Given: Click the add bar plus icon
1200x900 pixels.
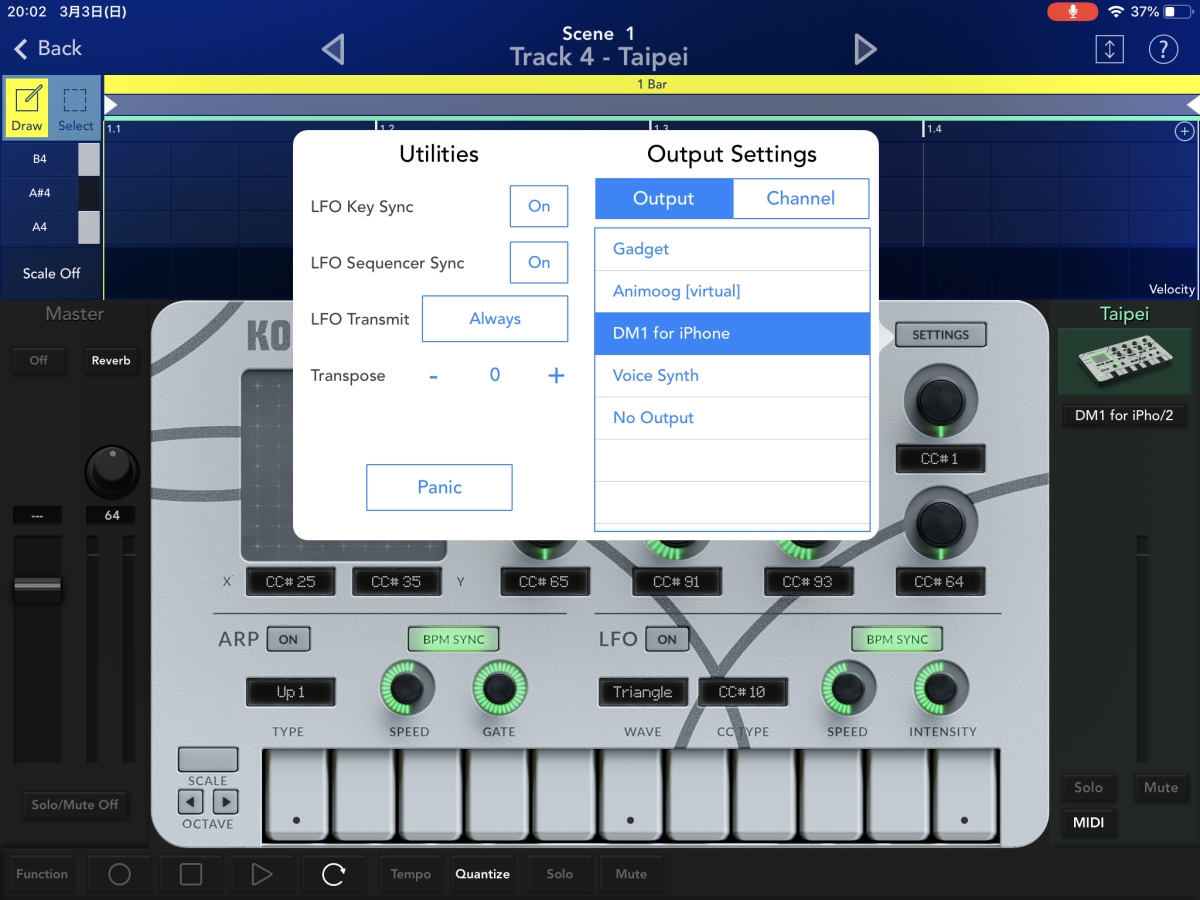Looking at the screenshot, I should [x=1184, y=131].
